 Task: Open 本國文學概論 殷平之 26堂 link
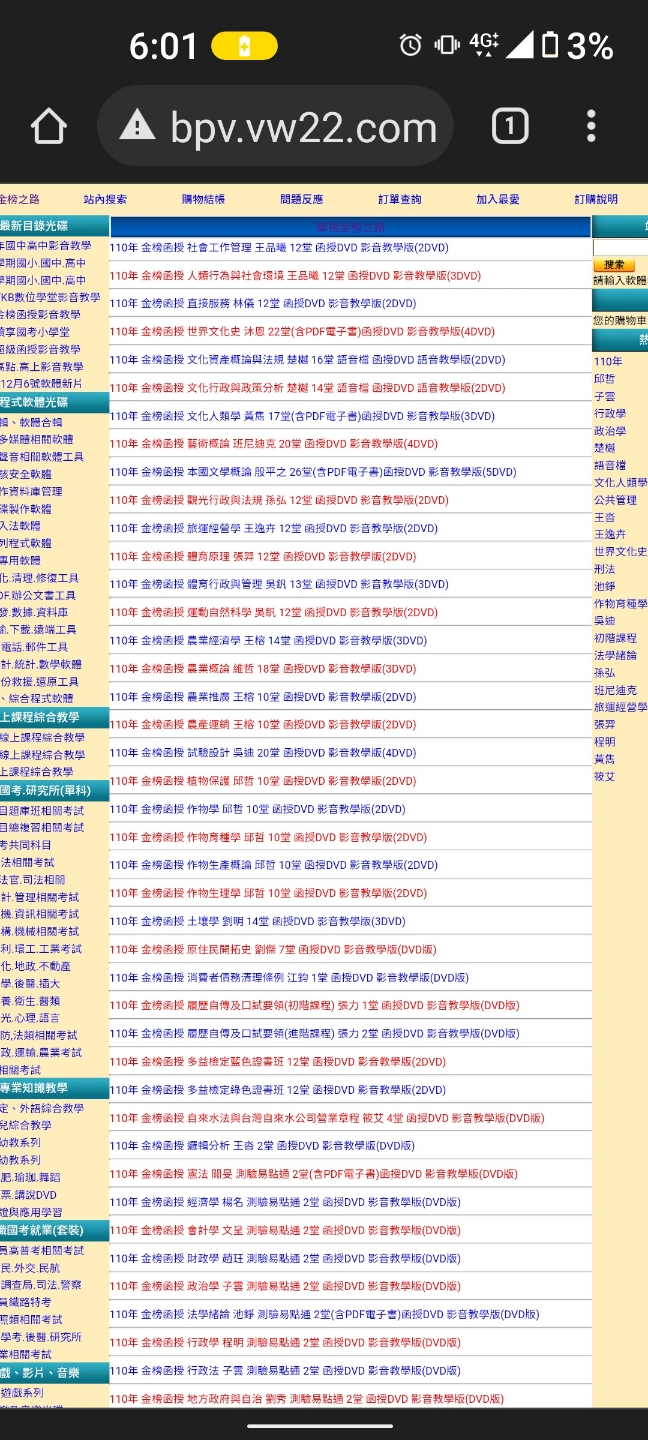[x=313, y=472]
